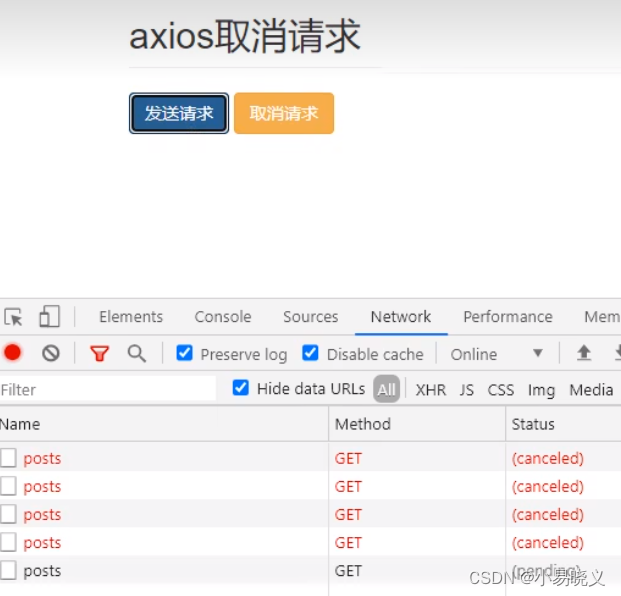Screen dimensions: 621x596
Task: Filter requests by CSS type
Action: 501,390
